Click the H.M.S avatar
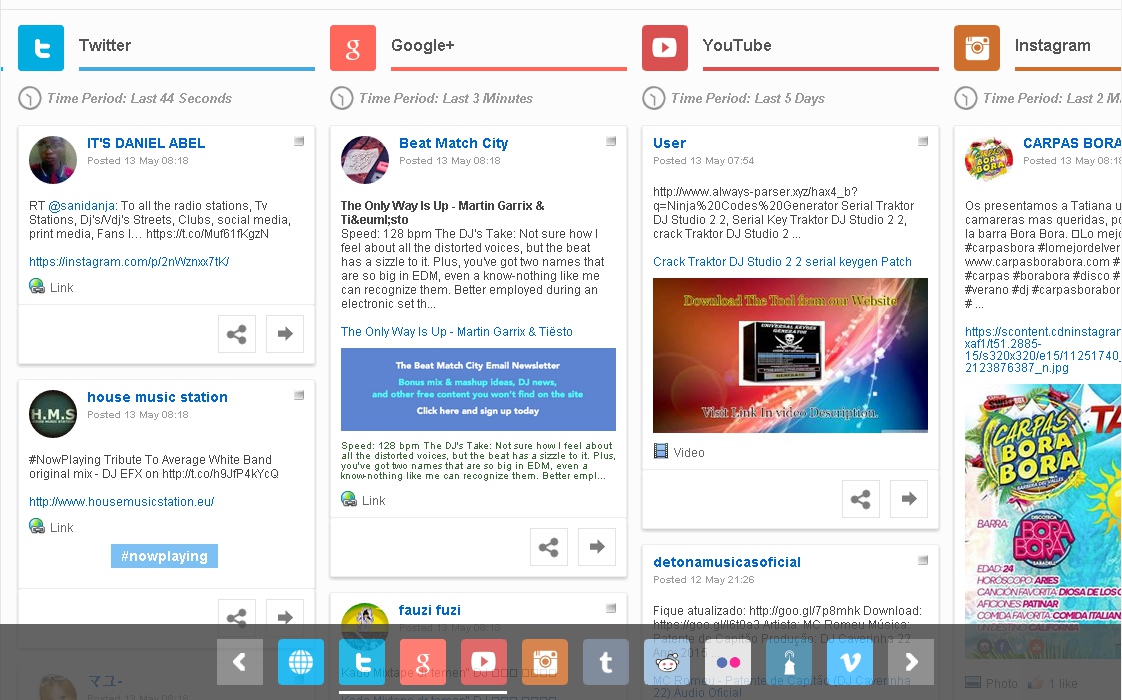This screenshot has height=700, width=1122. [53, 414]
